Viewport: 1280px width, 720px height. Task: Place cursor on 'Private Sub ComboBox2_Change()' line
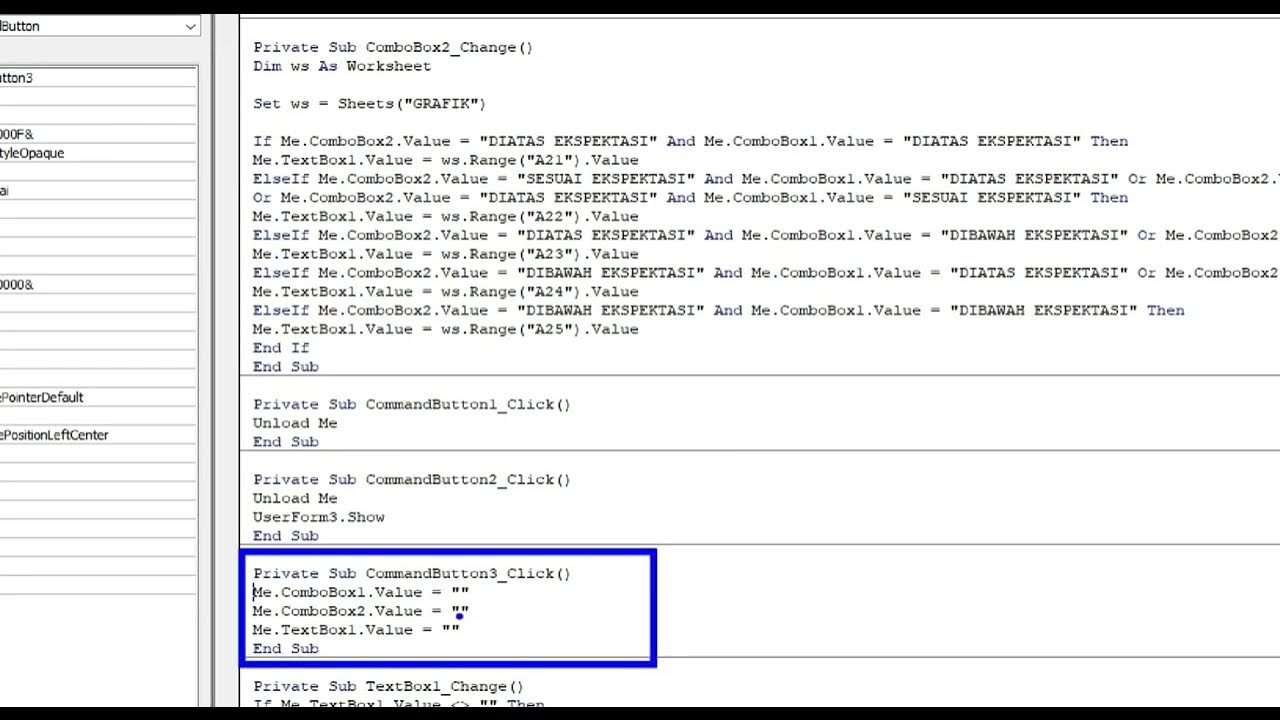point(393,47)
